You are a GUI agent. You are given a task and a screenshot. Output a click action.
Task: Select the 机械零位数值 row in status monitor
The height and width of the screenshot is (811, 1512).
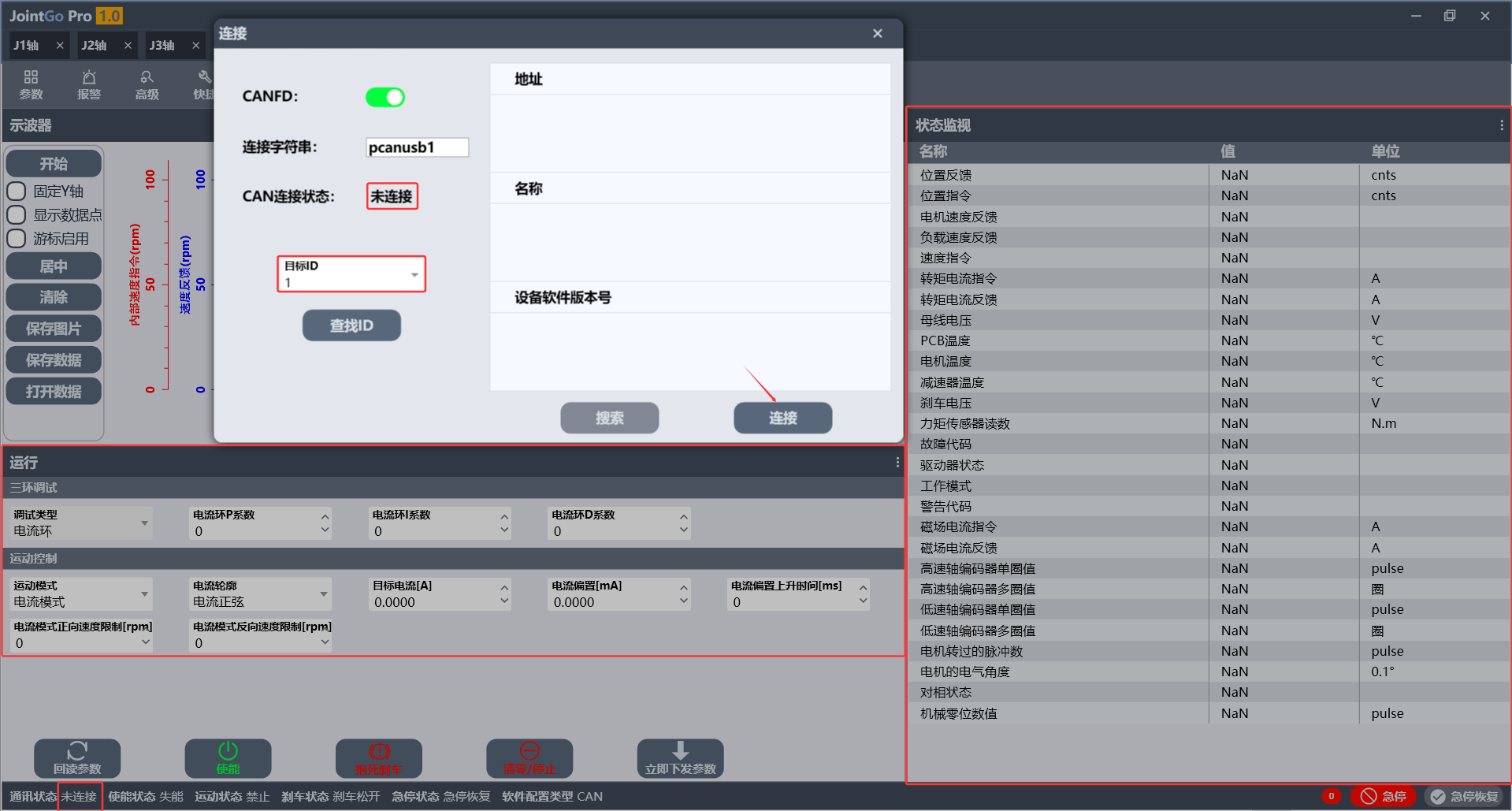pos(1209,713)
